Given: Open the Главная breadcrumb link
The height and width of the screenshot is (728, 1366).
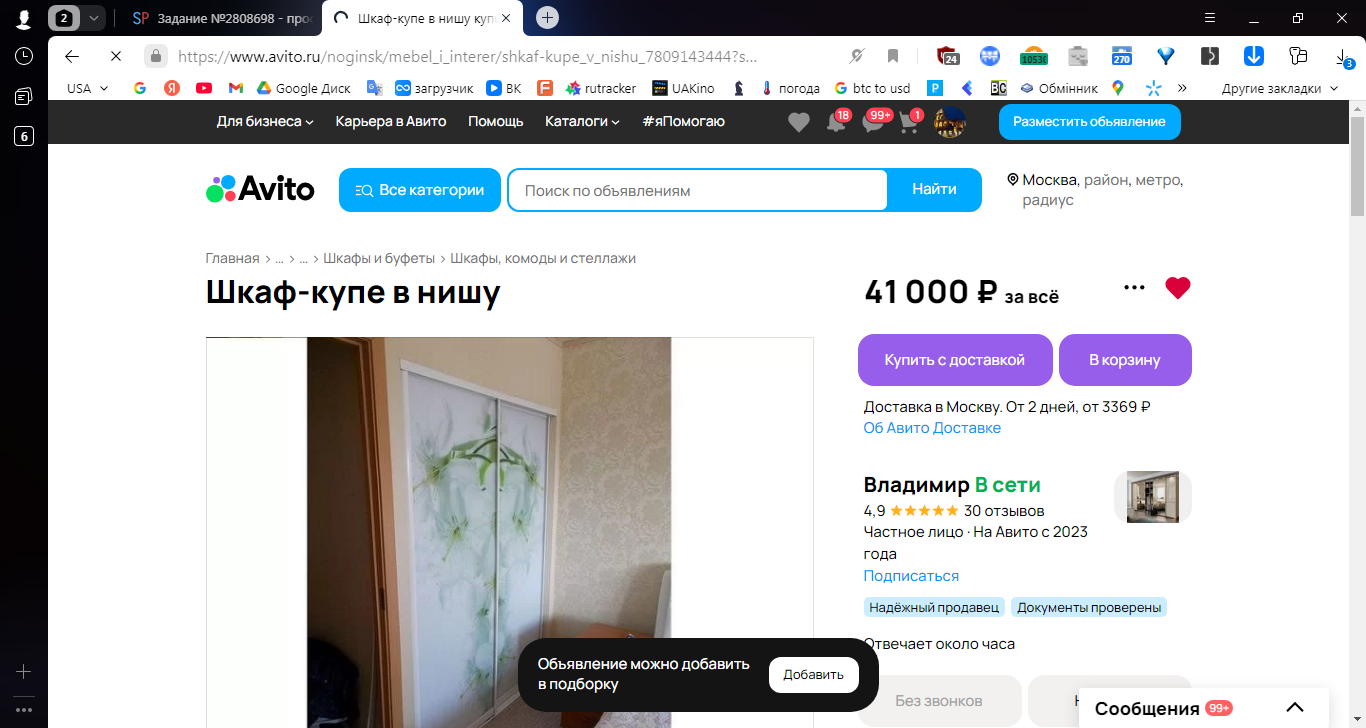Looking at the screenshot, I should point(232,258).
